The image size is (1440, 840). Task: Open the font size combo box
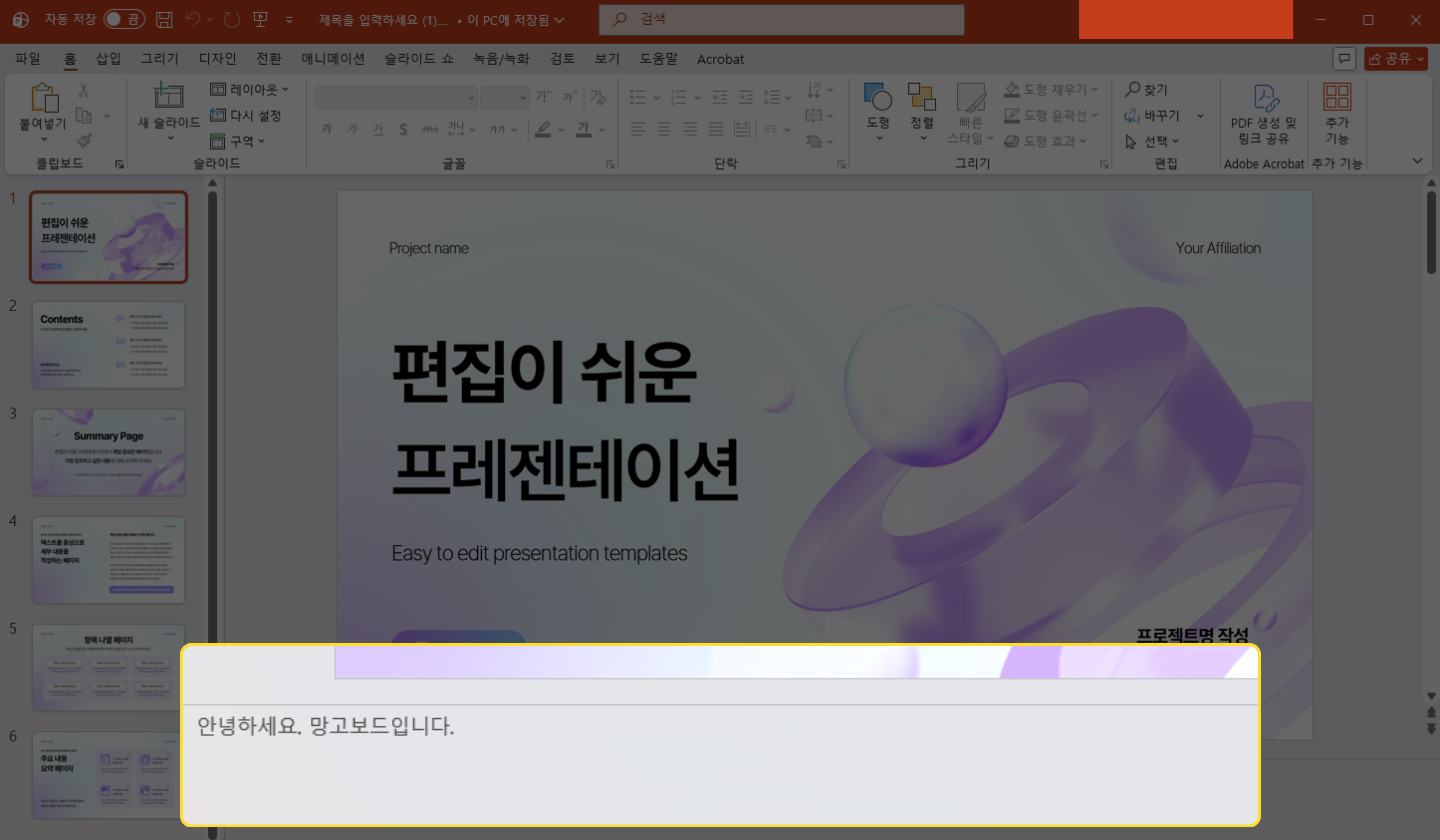click(x=505, y=97)
